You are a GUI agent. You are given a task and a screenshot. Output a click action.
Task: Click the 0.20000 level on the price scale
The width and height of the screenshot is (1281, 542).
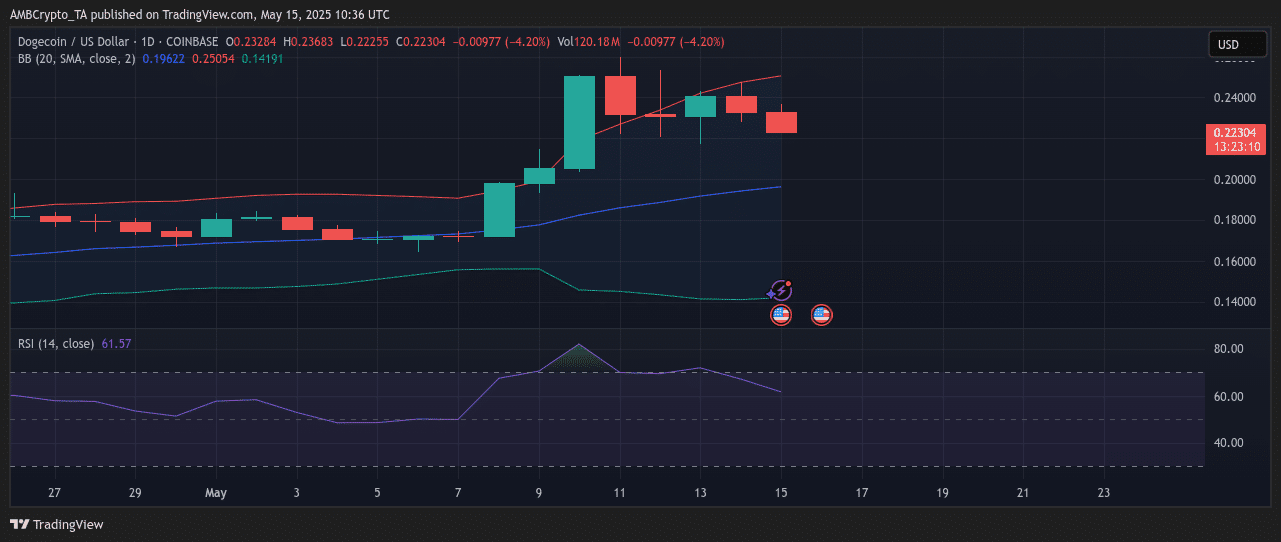(1236, 180)
